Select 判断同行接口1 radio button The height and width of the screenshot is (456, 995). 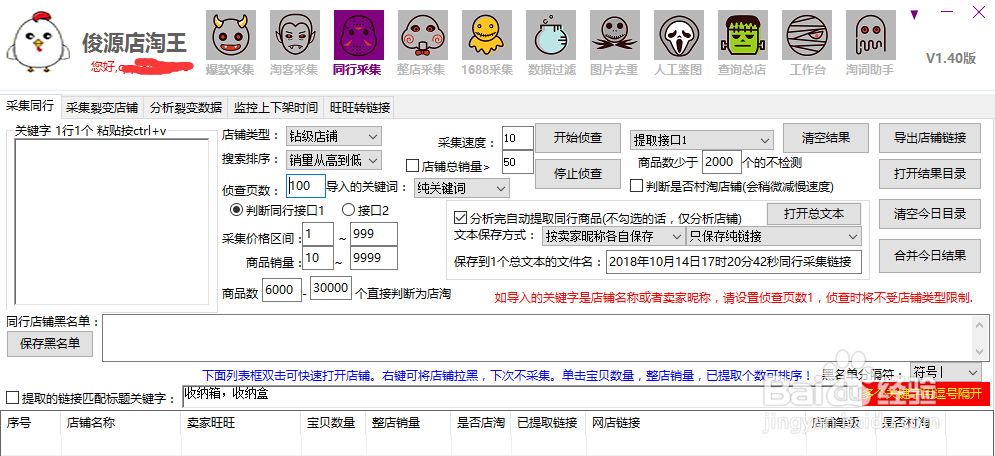click(x=235, y=209)
